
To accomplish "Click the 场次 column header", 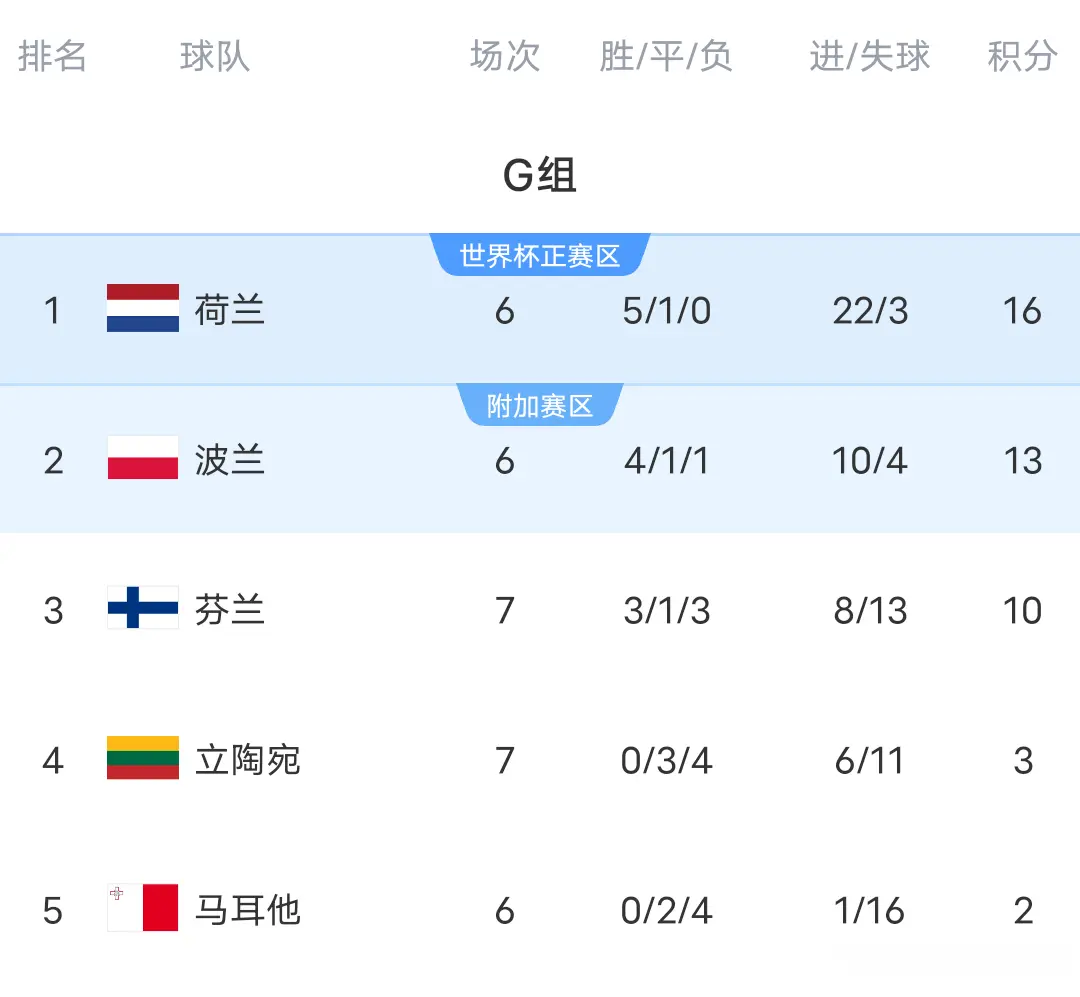I will click(503, 58).
